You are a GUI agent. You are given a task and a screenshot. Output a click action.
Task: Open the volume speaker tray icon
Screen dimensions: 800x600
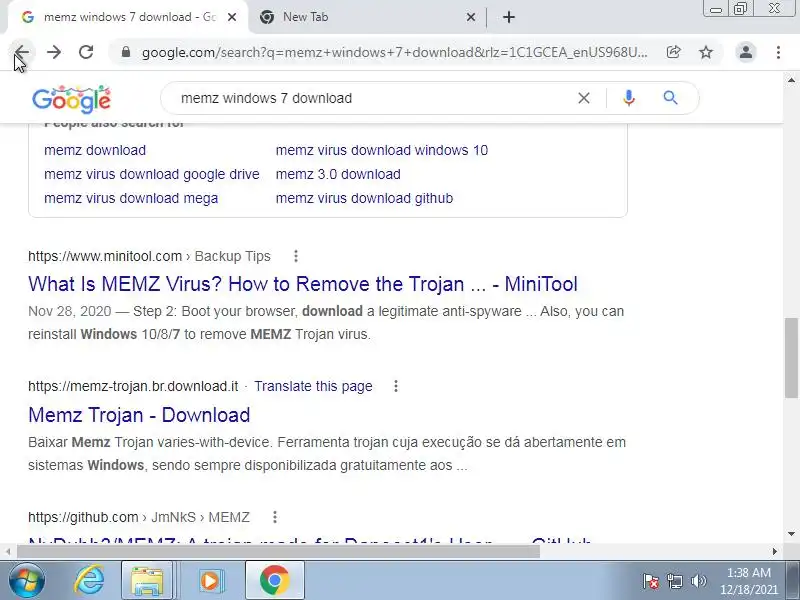(x=698, y=581)
